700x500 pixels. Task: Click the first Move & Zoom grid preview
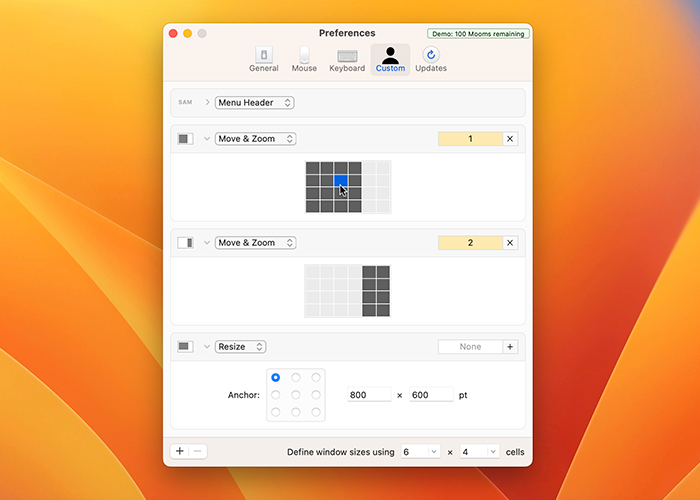348,187
